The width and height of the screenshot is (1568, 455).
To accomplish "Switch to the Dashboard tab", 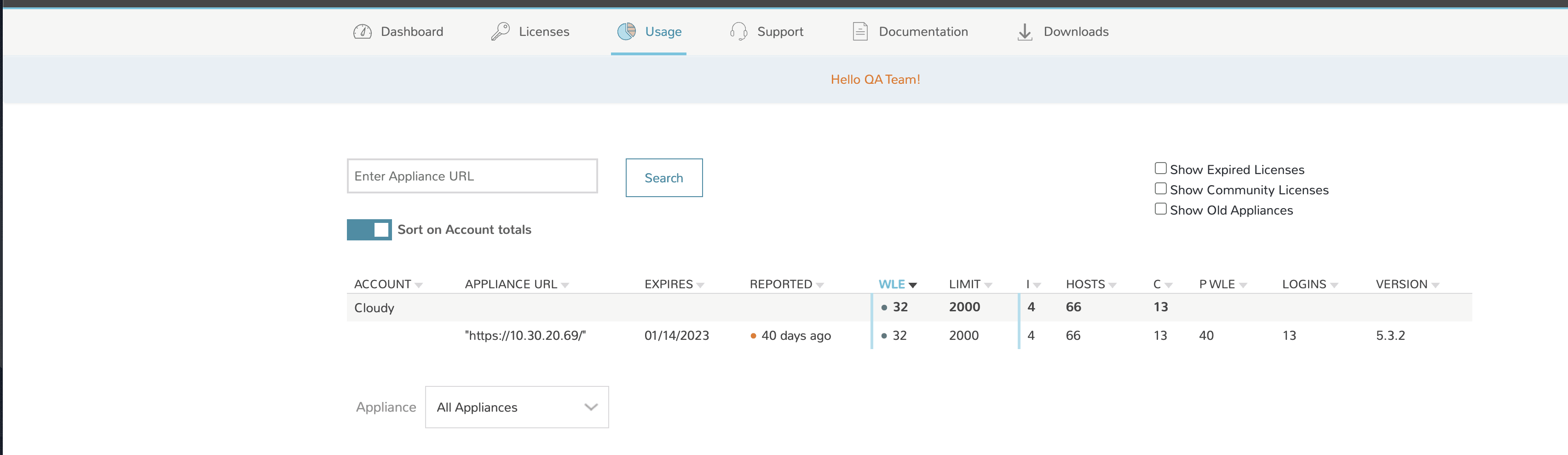I will (411, 31).
